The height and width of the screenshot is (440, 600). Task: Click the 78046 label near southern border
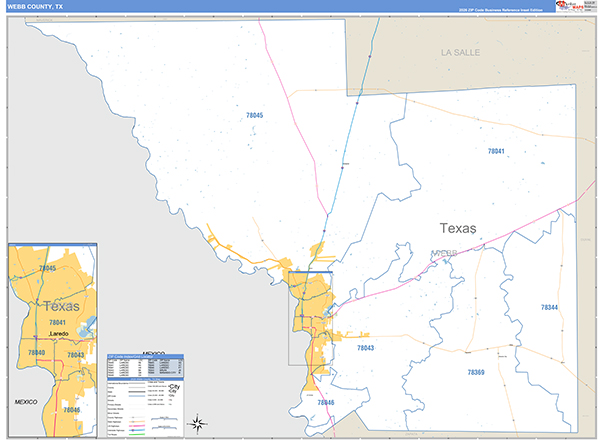pyautogui.click(x=326, y=402)
